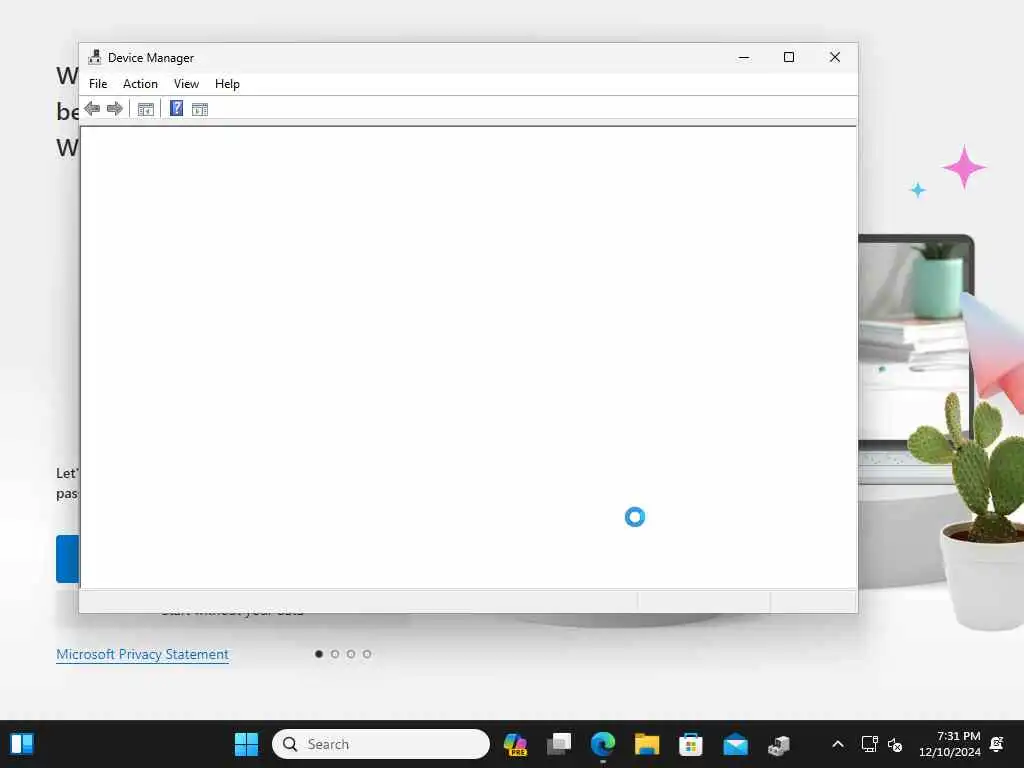Screen dimensions: 1024x768
Task: Minimize the Device Manager window
Action: (744, 57)
